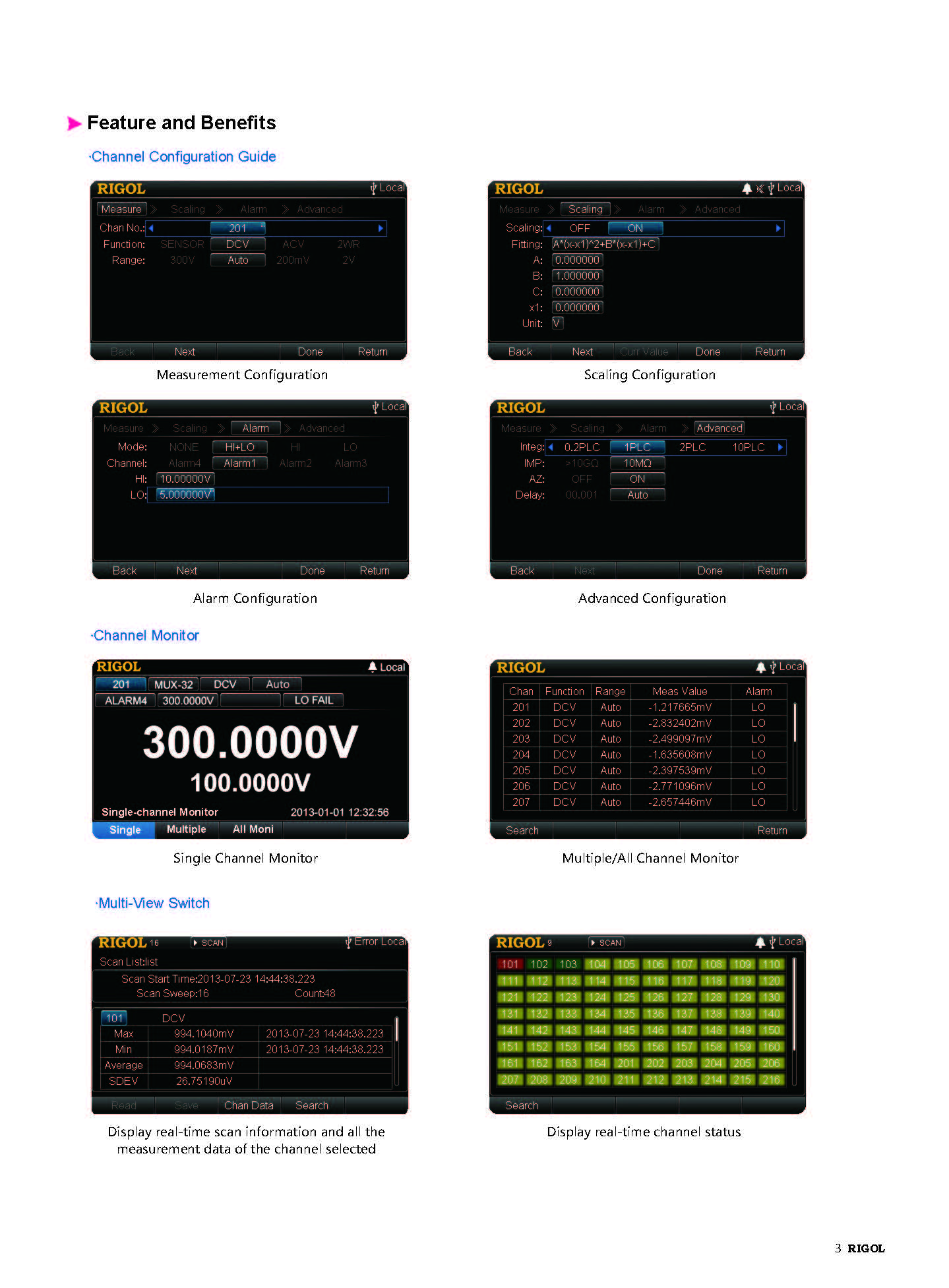Viewport: 949px width, 1288px height.
Task: Switch to the Multiple tab in the channel monitor
Action: (x=186, y=830)
